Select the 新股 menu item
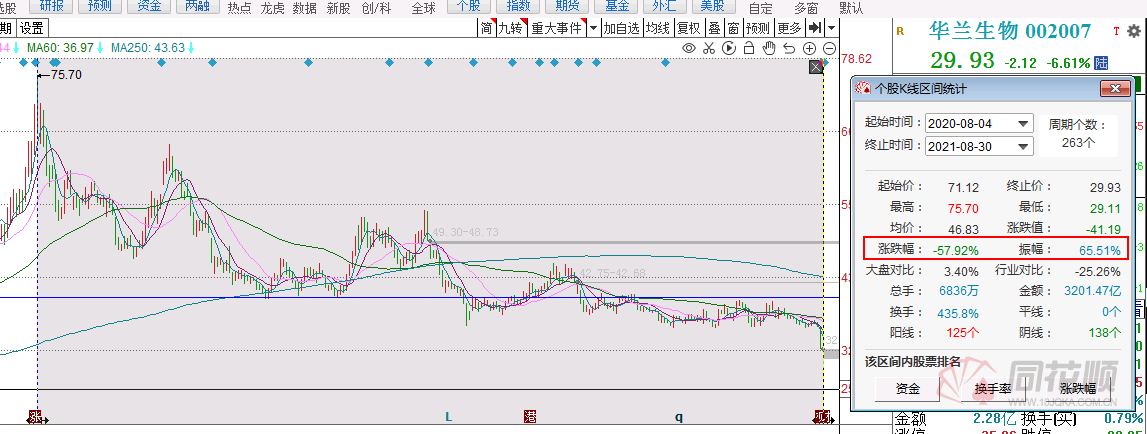The image size is (1147, 434). [x=339, y=9]
